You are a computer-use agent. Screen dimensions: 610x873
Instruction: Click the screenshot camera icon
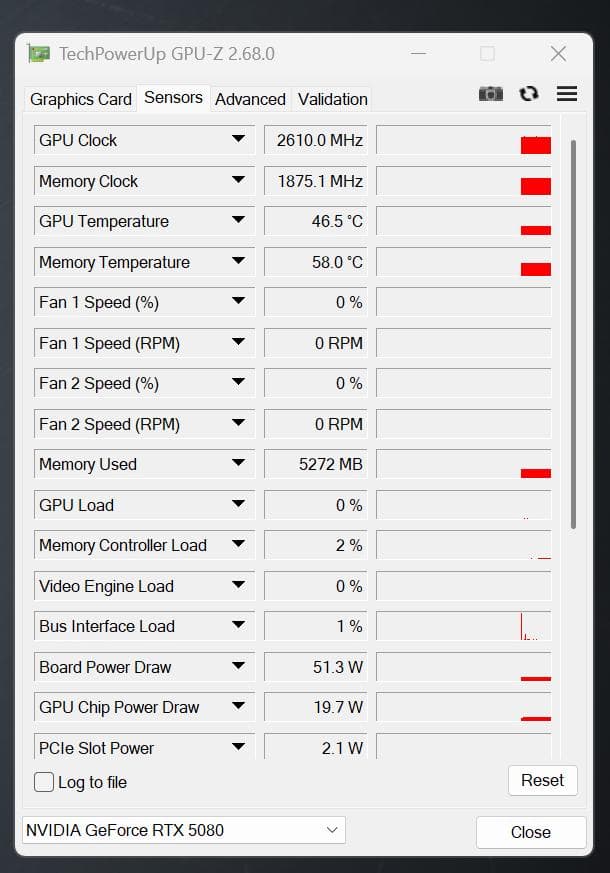(491, 93)
